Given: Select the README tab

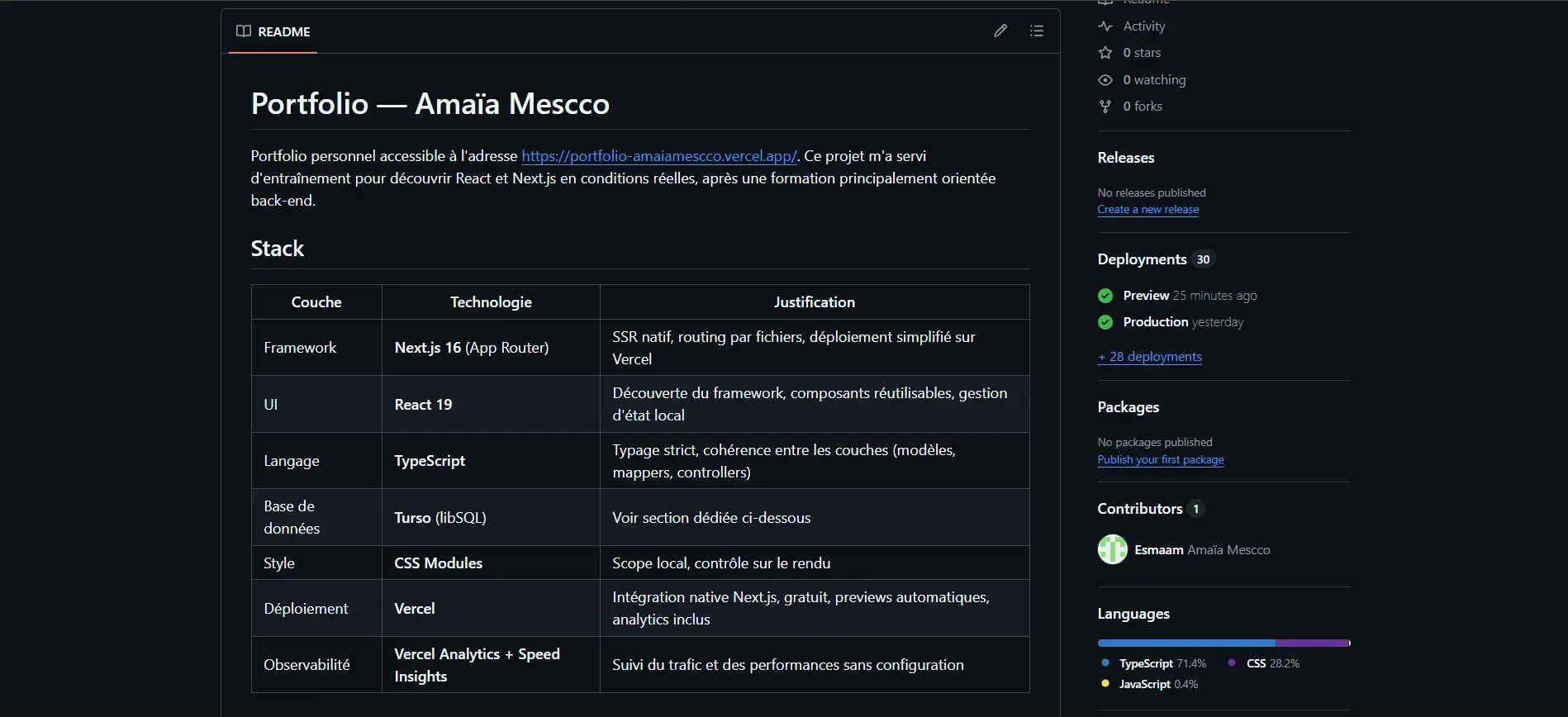Looking at the screenshot, I should (x=273, y=31).
